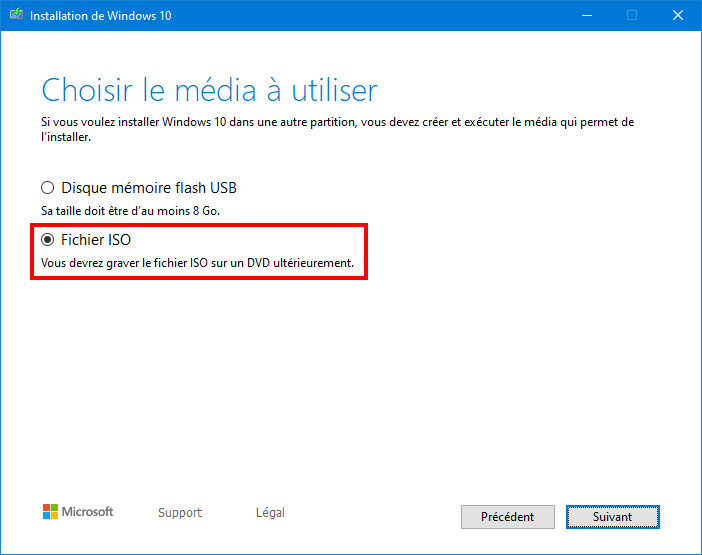702x555 pixels.
Task: Click the greyed-out maximize window icon
Action: (632, 15)
